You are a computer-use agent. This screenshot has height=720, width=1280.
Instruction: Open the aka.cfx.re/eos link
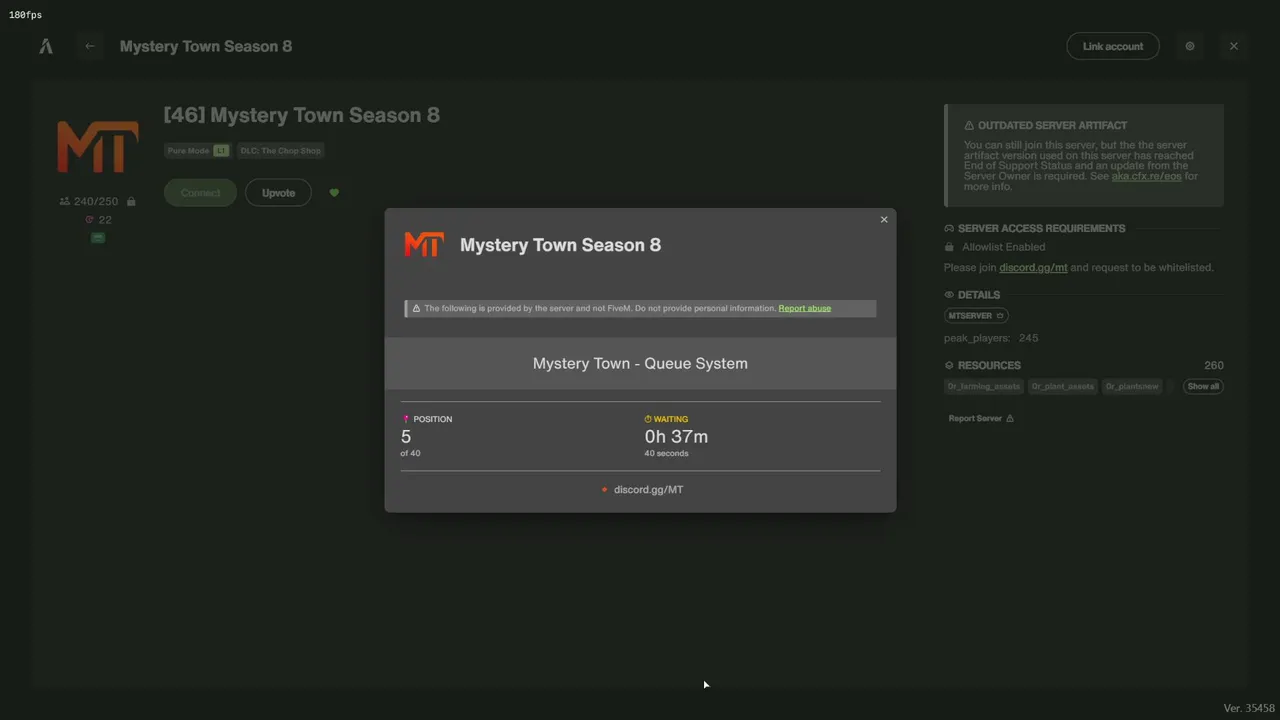pos(1146,176)
